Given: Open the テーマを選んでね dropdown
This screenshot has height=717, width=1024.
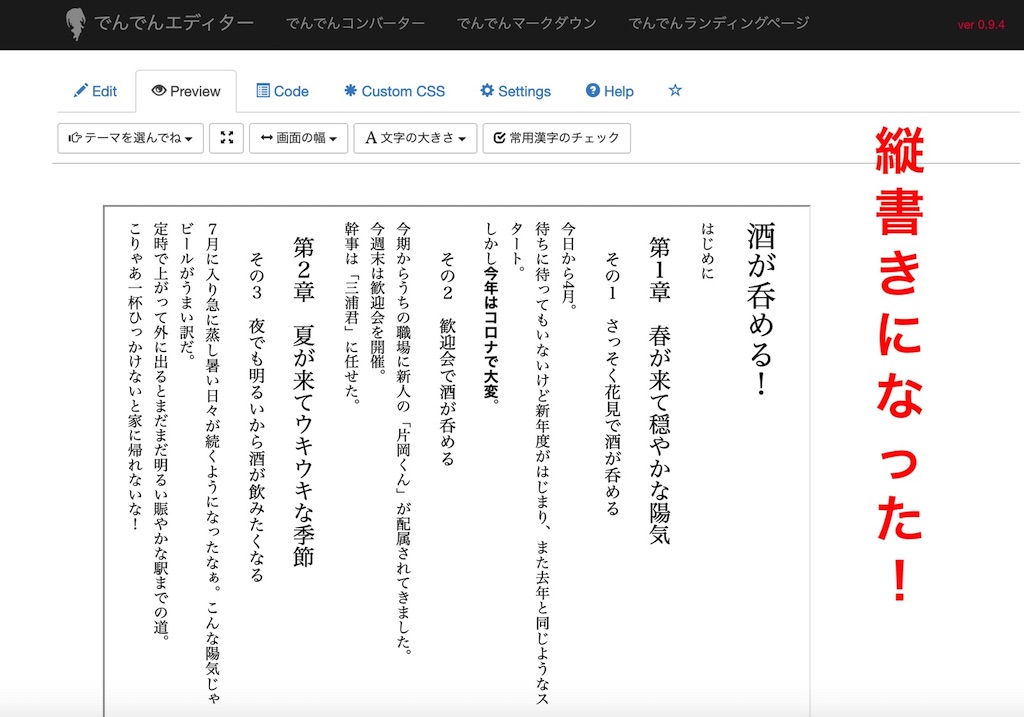Looking at the screenshot, I should (x=130, y=138).
